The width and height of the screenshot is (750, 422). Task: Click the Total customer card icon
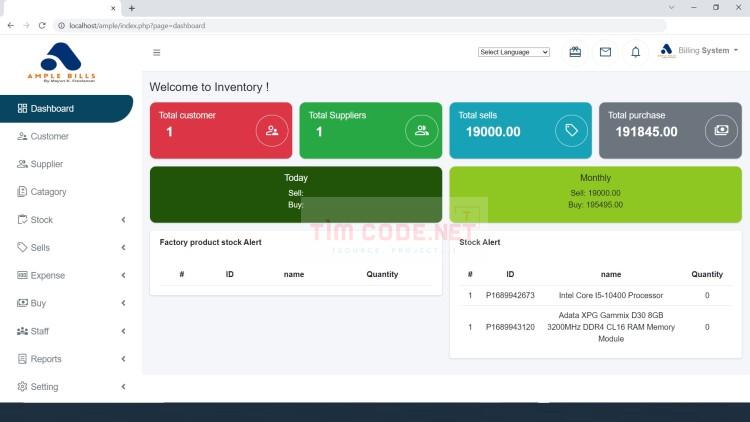point(272,131)
